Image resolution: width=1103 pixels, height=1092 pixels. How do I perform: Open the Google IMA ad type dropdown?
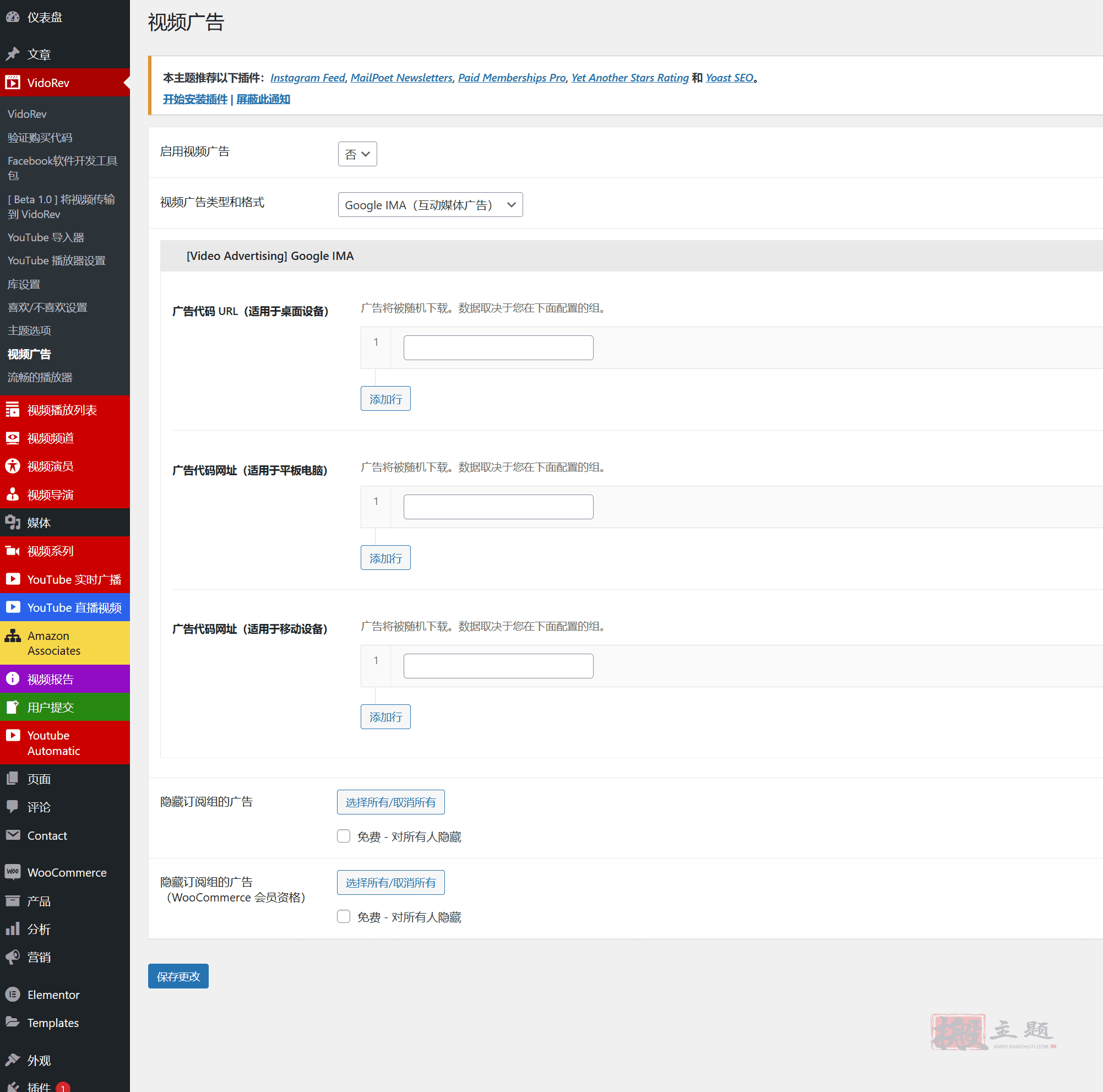click(x=431, y=205)
